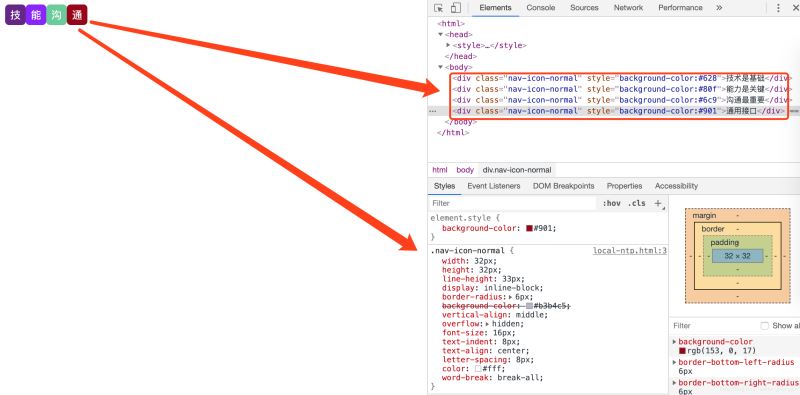Click the green '沟' icon tile

tap(57, 15)
